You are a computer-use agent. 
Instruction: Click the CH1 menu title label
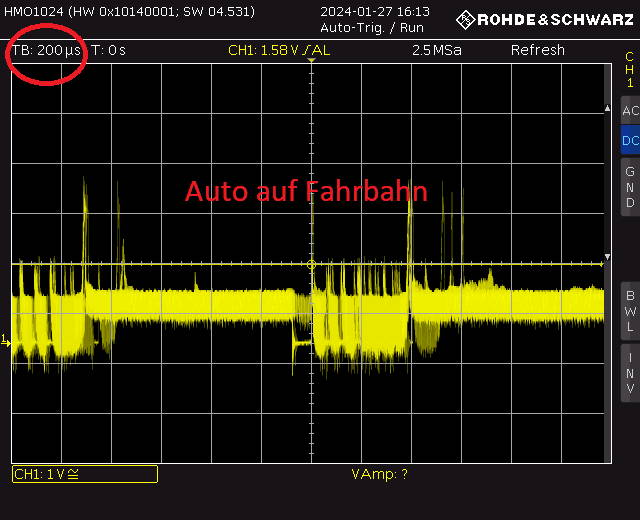pyautogui.click(x=630, y=69)
